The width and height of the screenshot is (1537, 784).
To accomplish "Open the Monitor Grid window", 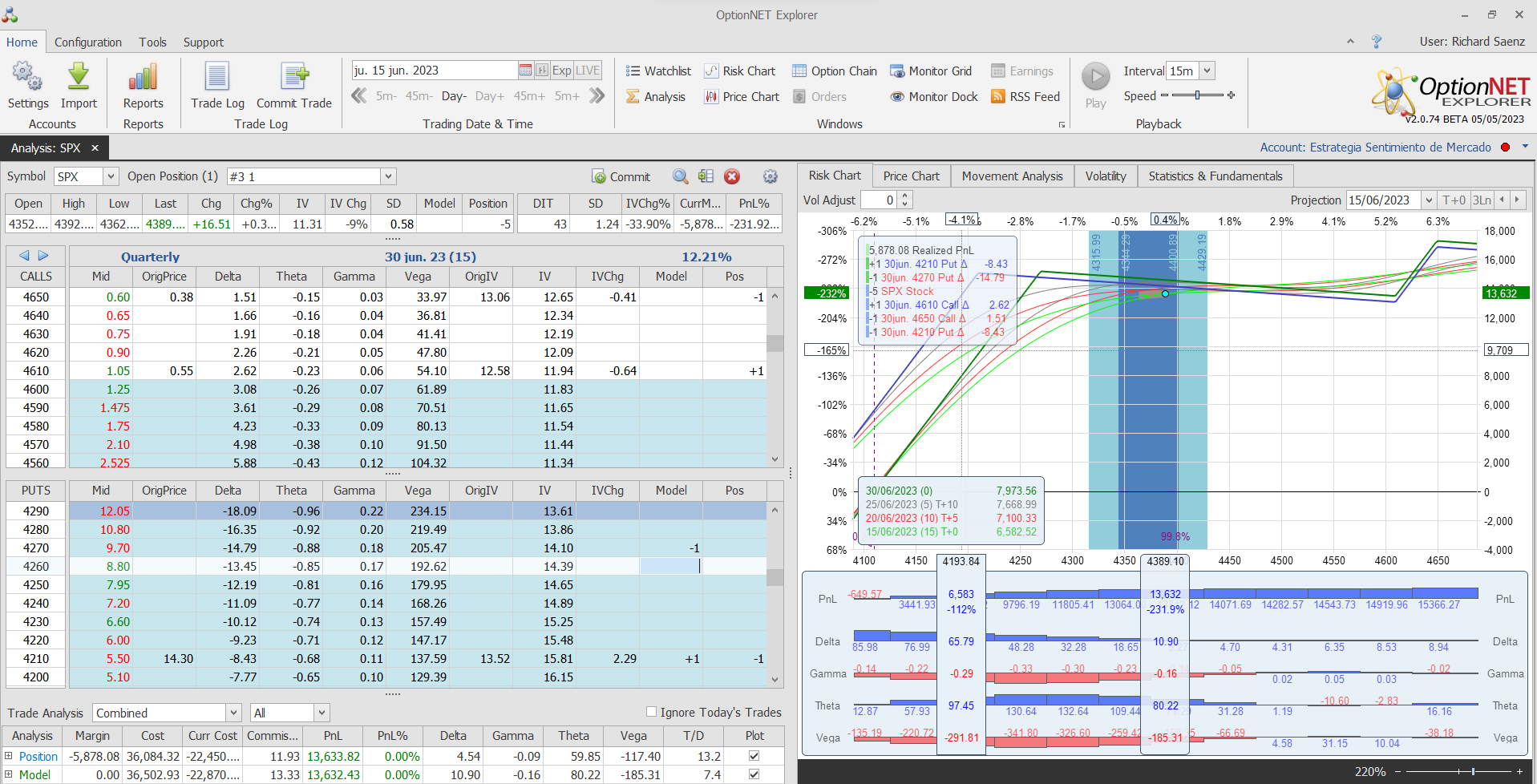I will coord(931,71).
